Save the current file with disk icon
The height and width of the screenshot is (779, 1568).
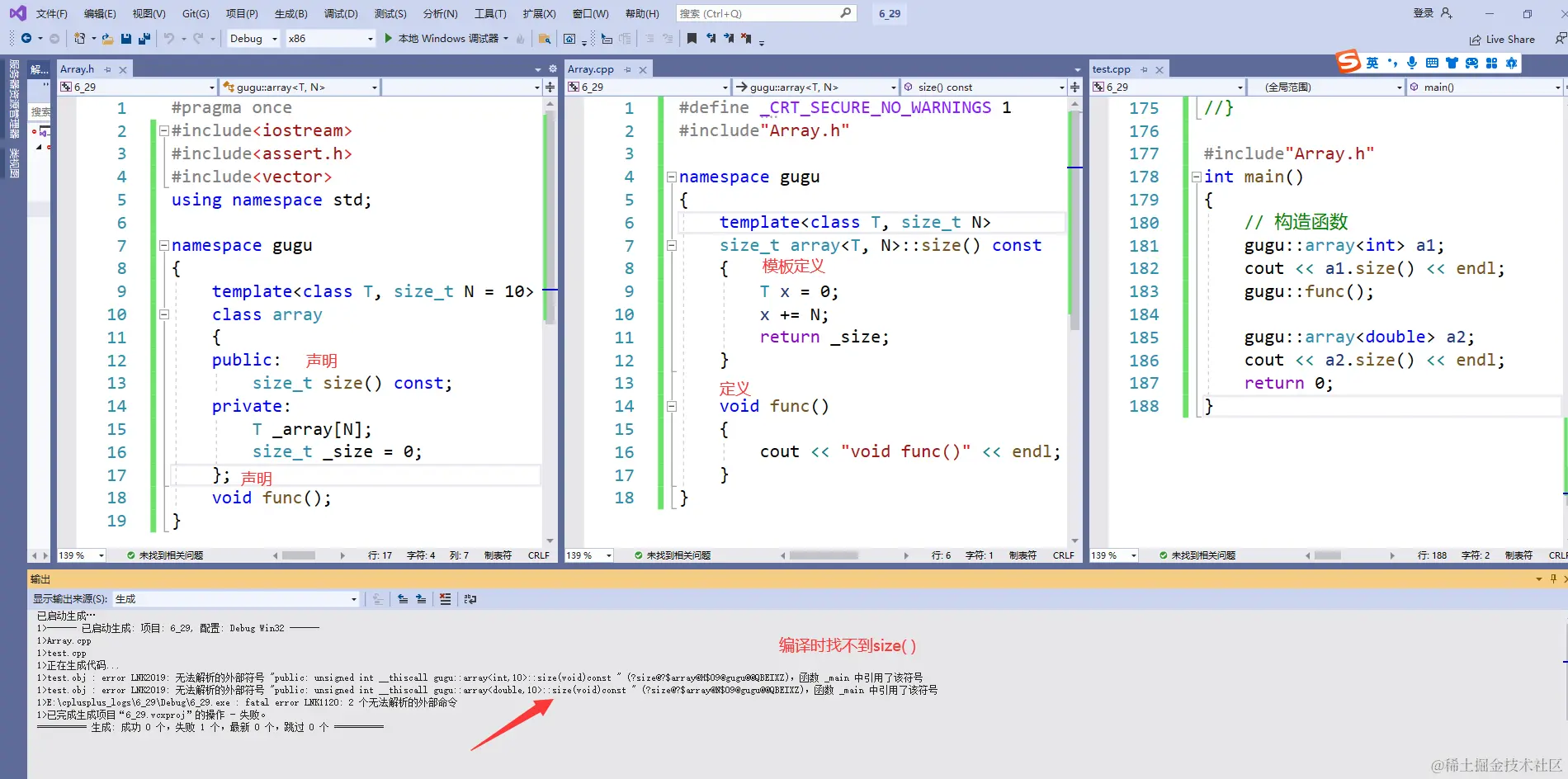tap(126, 39)
